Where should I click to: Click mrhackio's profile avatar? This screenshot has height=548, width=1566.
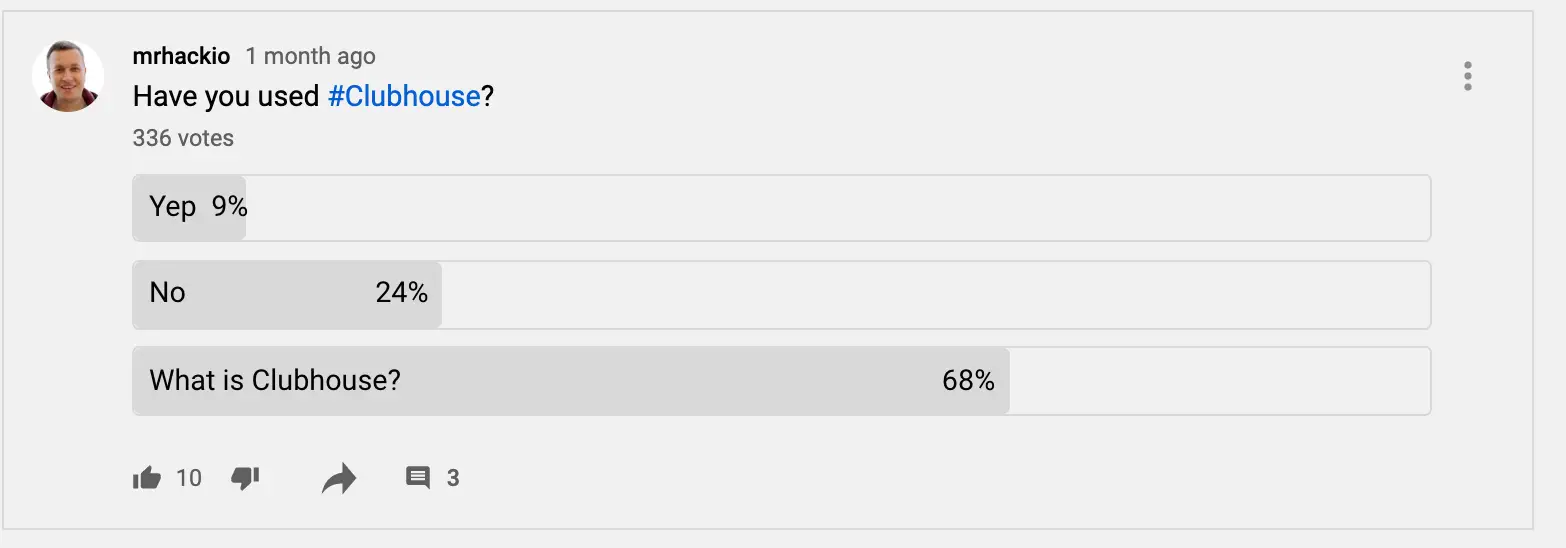coord(68,76)
